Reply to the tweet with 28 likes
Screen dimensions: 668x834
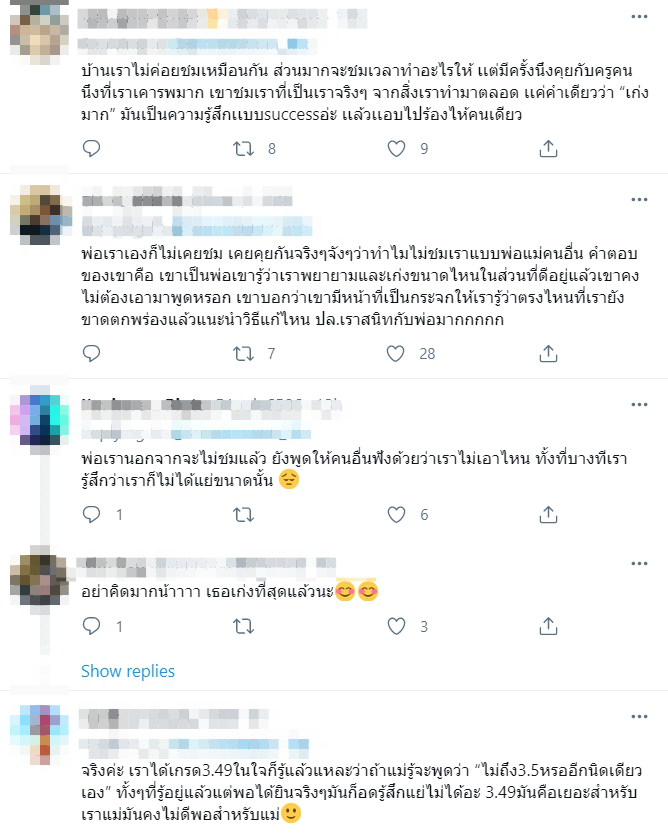click(x=91, y=353)
